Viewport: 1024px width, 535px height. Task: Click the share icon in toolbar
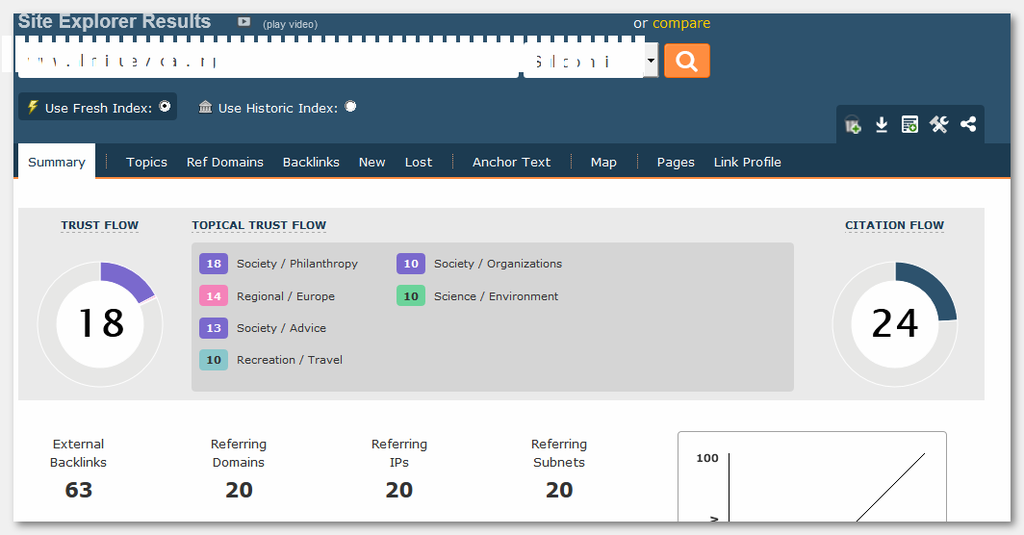[x=968, y=125]
